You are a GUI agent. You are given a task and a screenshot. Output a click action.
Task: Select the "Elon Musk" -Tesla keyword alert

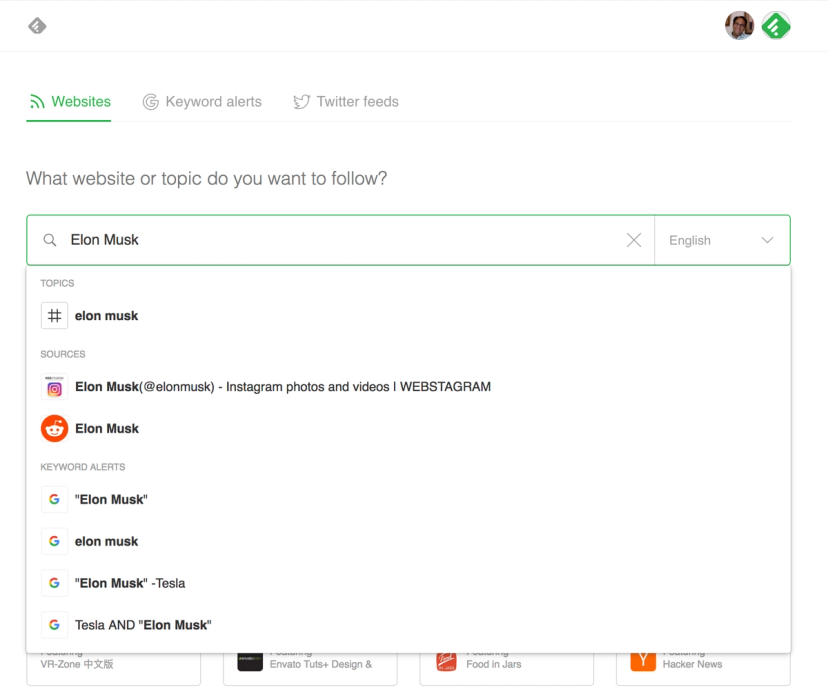click(128, 582)
